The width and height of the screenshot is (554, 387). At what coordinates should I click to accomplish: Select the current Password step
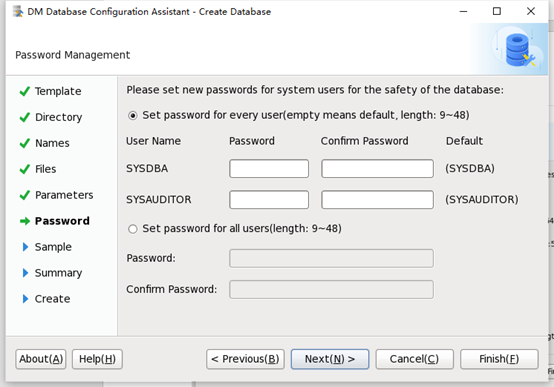click(62, 221)
